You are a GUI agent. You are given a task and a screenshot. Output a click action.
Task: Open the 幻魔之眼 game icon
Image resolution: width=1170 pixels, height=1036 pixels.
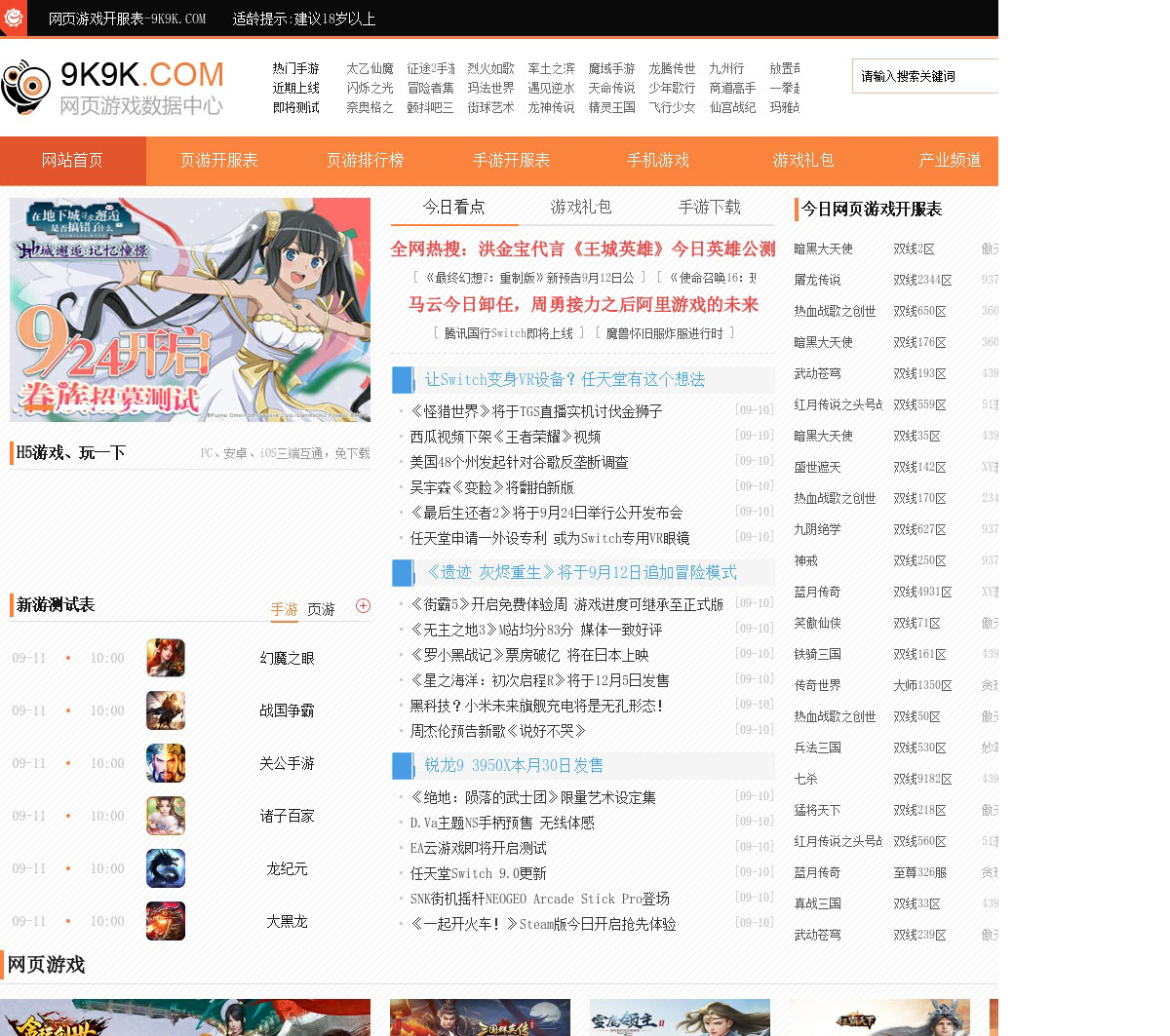tap(166, 658)
